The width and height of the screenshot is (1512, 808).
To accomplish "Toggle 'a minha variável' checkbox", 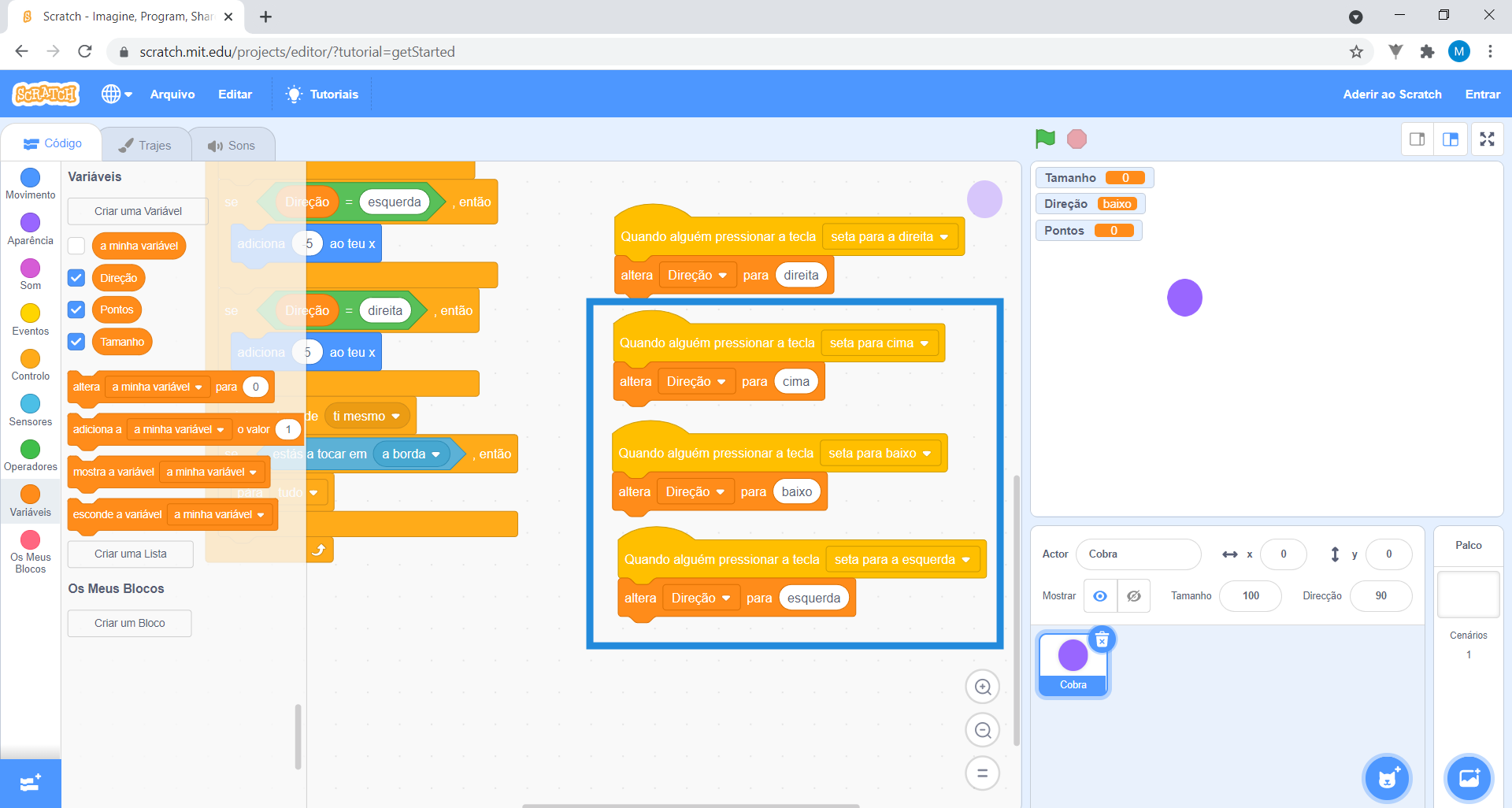I will (76, 246).
